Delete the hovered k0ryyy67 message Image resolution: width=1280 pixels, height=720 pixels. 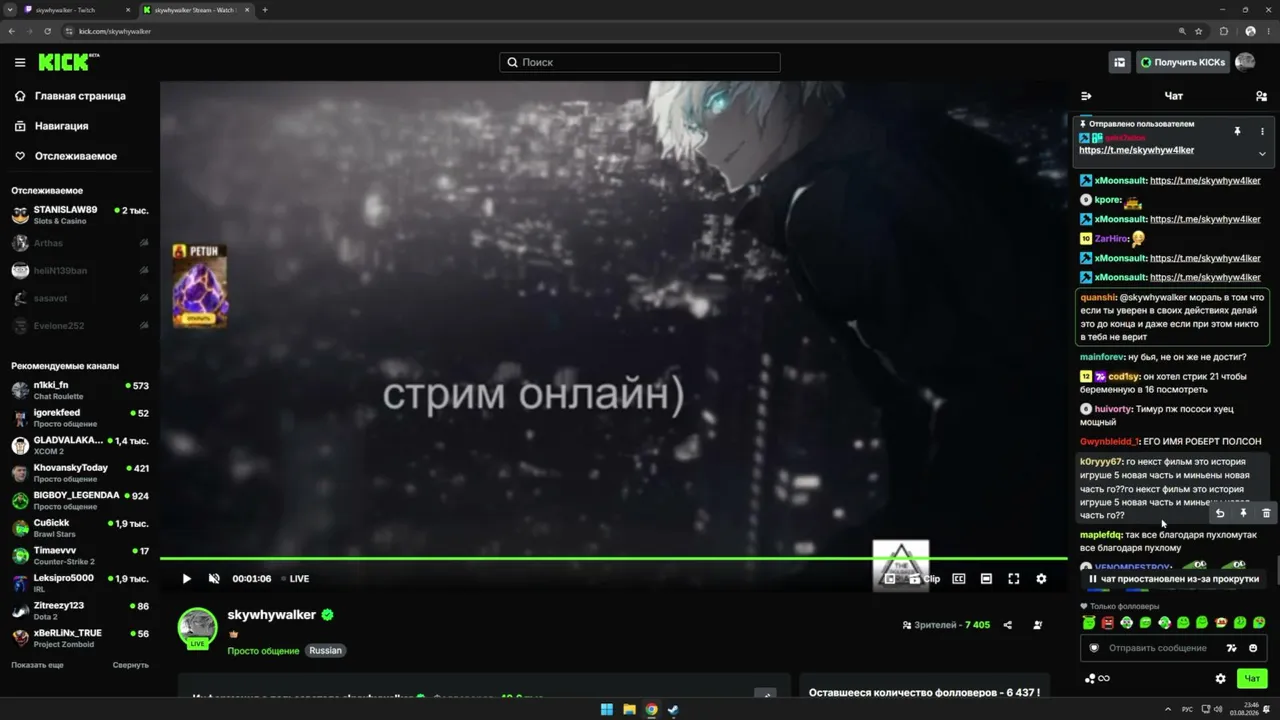(x=1266, y=513)
